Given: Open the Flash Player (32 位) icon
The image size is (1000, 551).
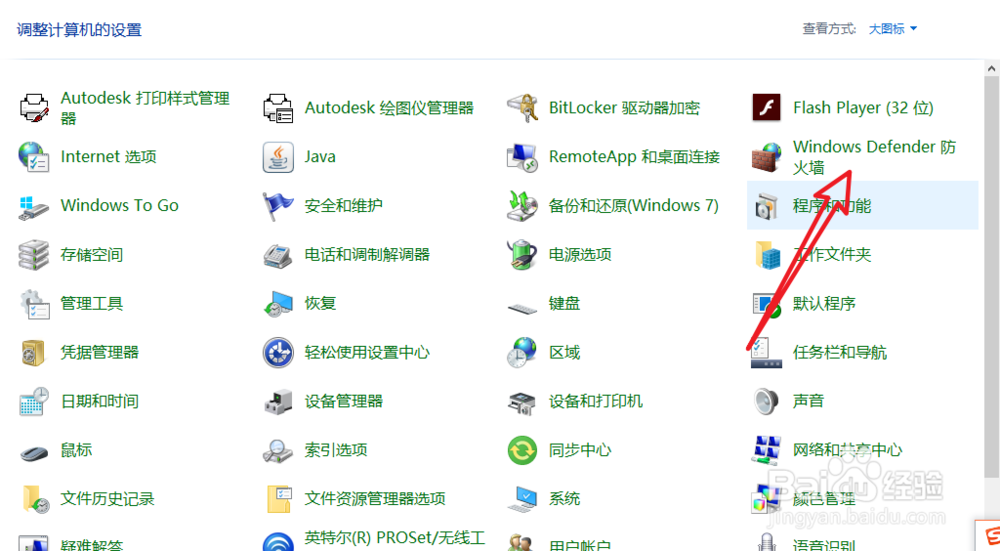Looking at the screenshot, I should [x=767, y=108].
